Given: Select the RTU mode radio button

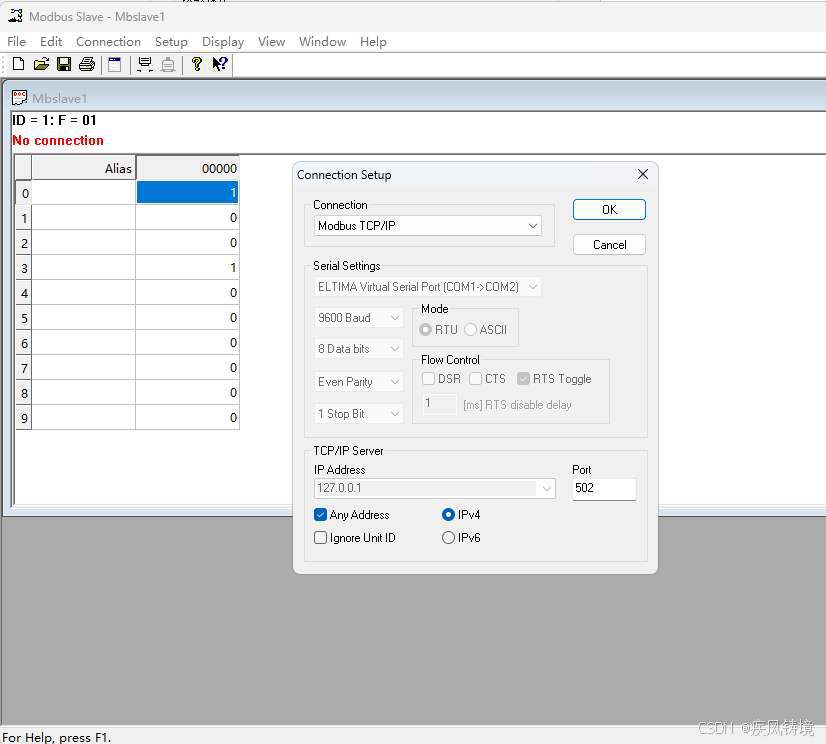Looking at the screenshot, I should tap(425, 329).
